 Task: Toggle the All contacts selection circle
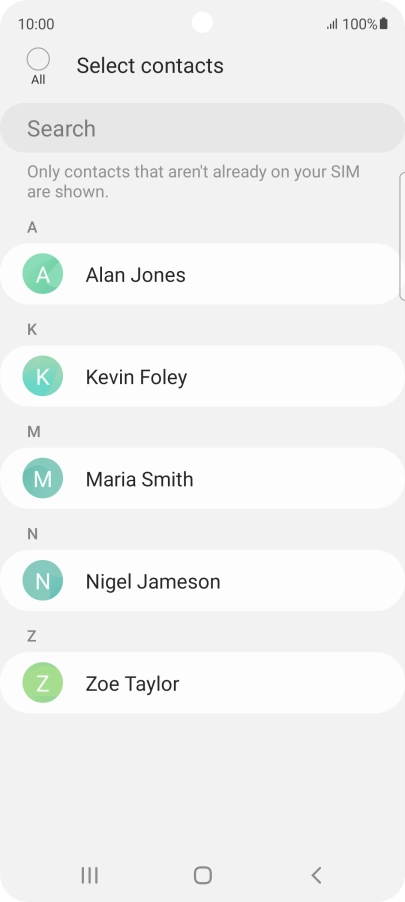tap(38, 59)
